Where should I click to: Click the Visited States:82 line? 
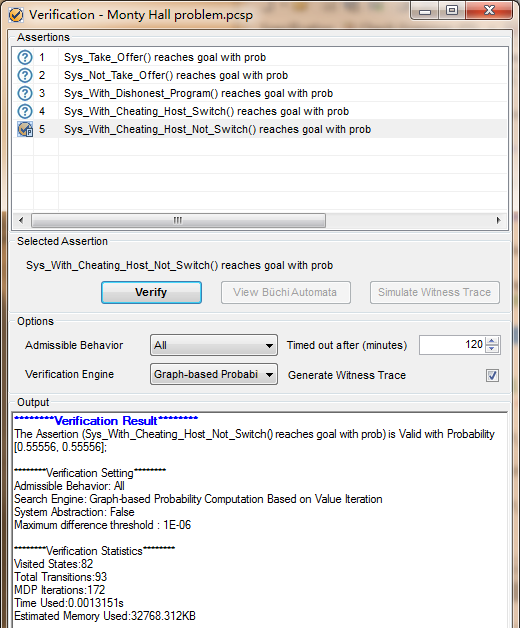tap(54, 564)
